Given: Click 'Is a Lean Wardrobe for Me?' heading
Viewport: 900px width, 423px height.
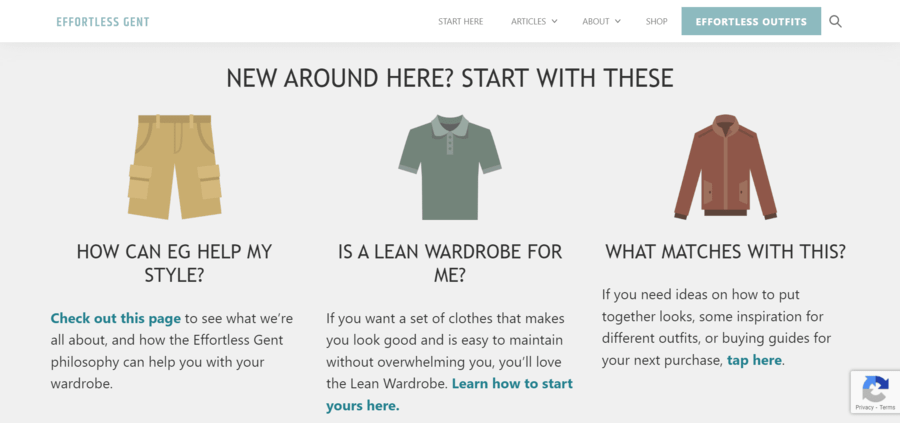Looking at the screenshot, I should 450,263.
